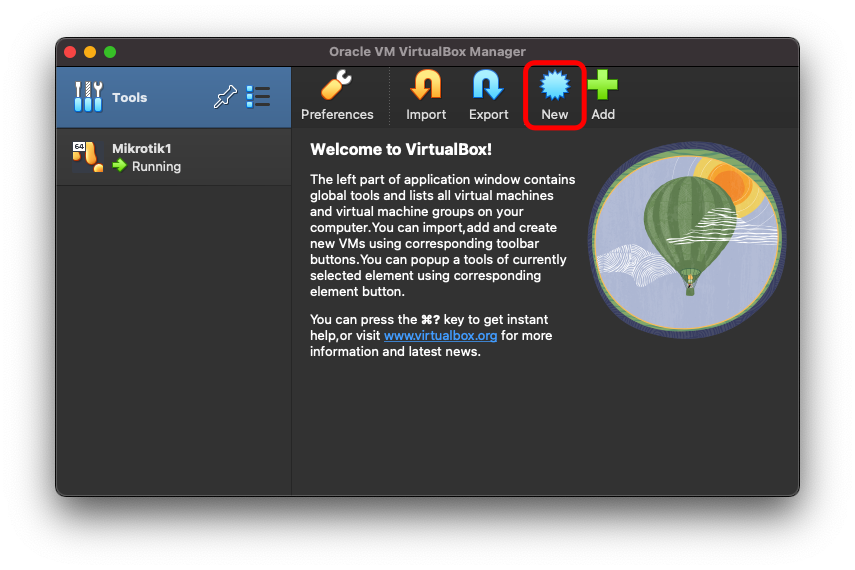The width and height of the screenshot is (855, 570).
Task: Click the green plus Add icon
Action: point(602,88)
